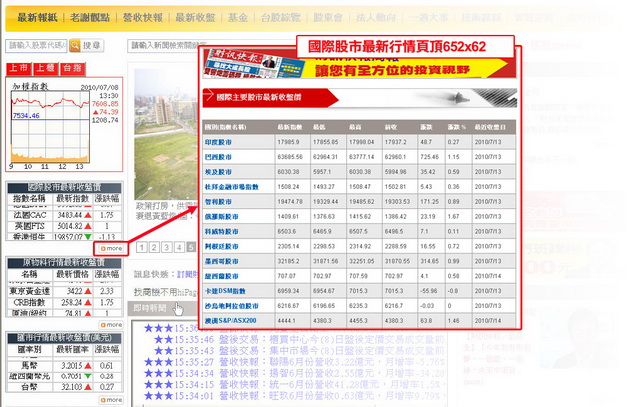Click 馬幣 row's red up arrow

(x=88, y=366)
